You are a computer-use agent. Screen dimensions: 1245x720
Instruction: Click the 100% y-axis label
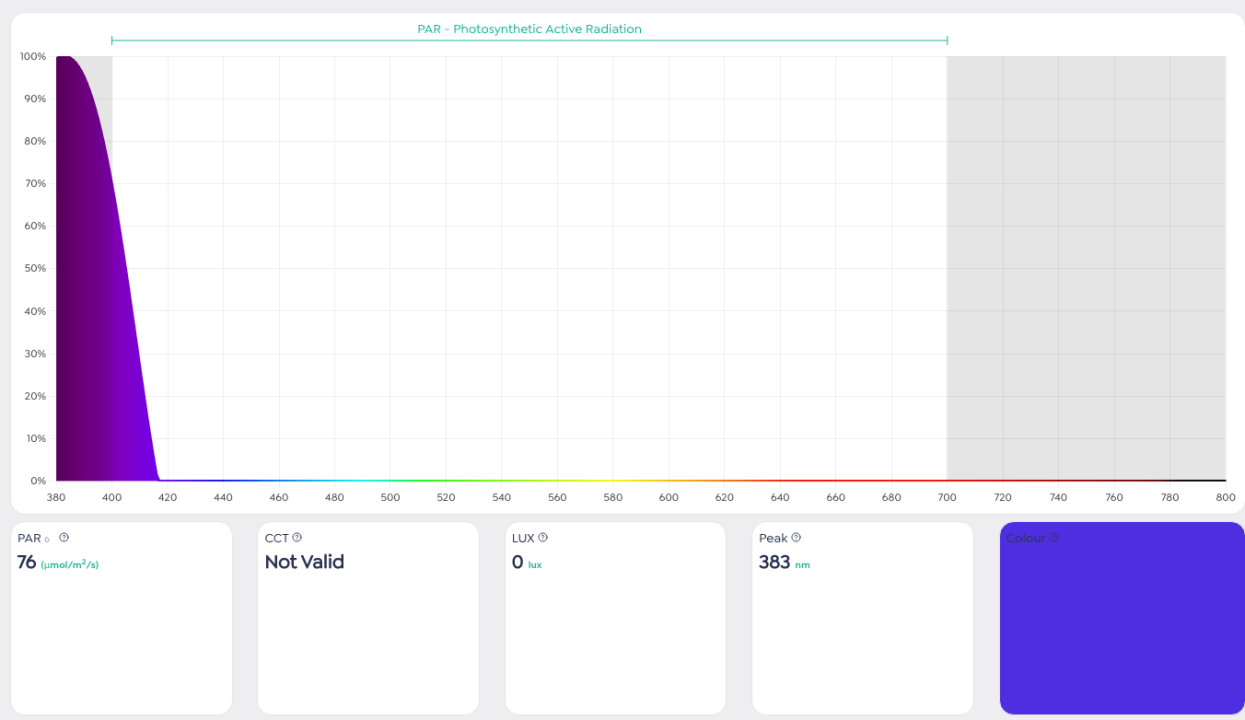(x=33, y=56)
